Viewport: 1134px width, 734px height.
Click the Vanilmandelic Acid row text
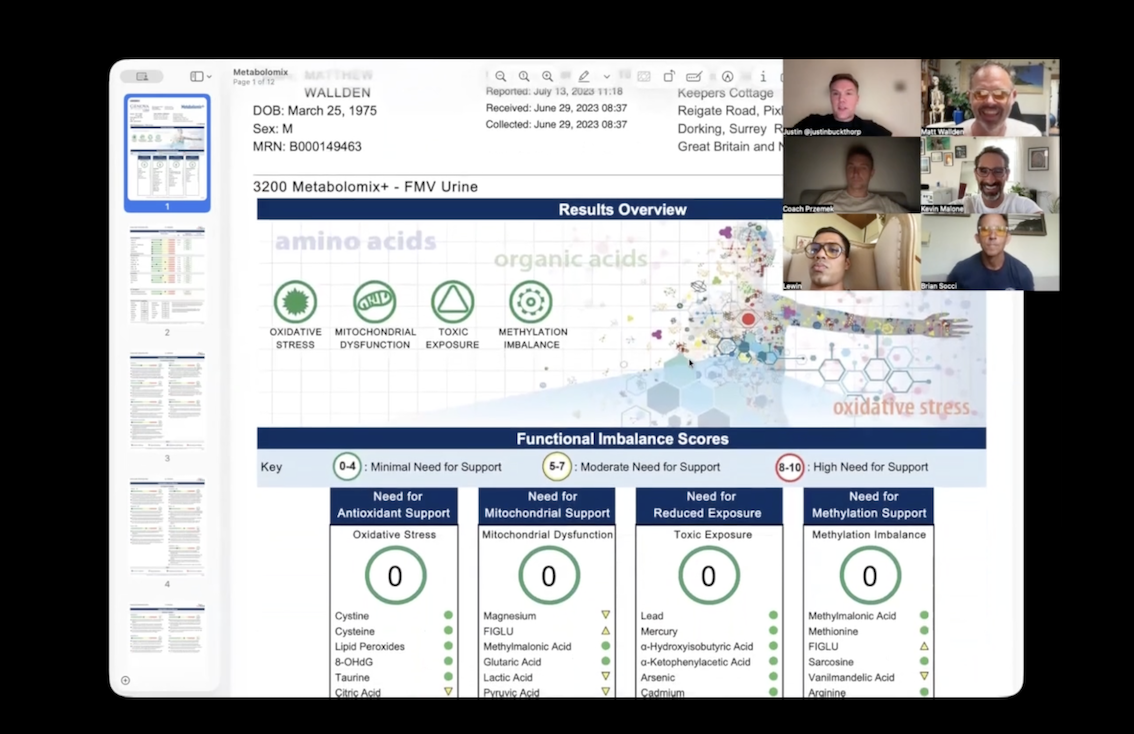point(851,678)
